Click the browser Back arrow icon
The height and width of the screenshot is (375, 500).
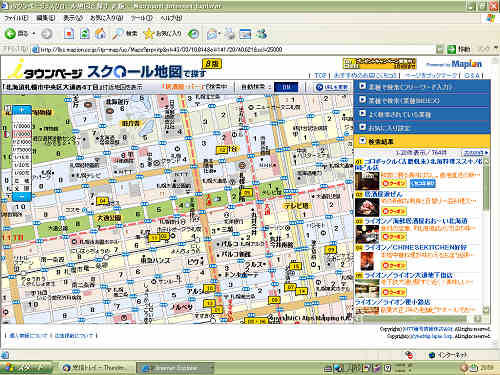pyautogui.click(x=10, y=33)
